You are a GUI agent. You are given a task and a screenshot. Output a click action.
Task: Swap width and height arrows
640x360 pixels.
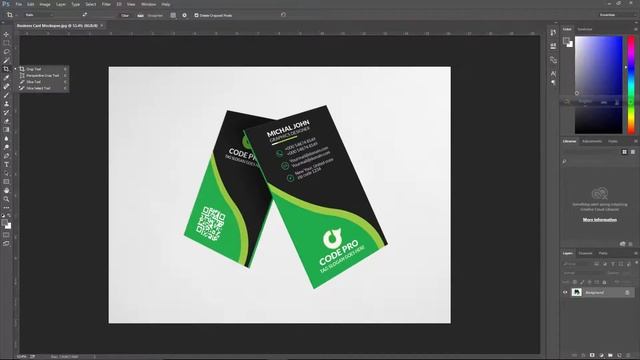[x=84, y=15]
